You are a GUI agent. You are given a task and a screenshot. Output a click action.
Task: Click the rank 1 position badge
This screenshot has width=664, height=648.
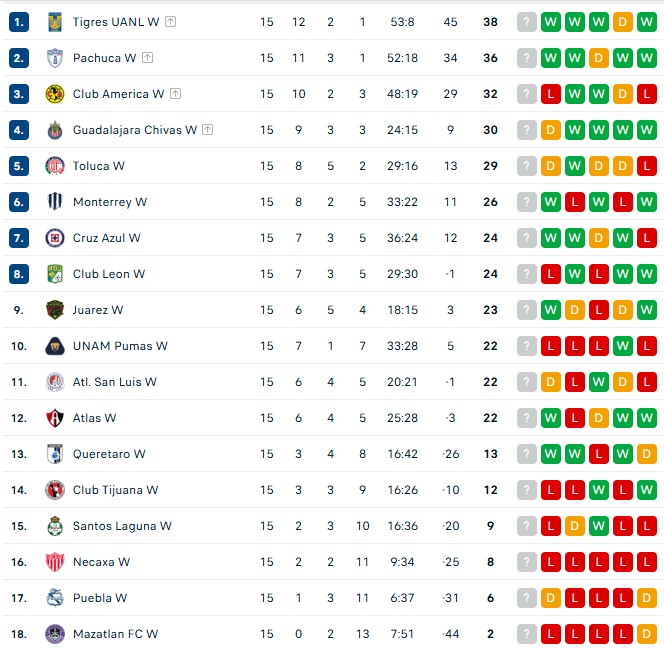[x=19, y=22]
